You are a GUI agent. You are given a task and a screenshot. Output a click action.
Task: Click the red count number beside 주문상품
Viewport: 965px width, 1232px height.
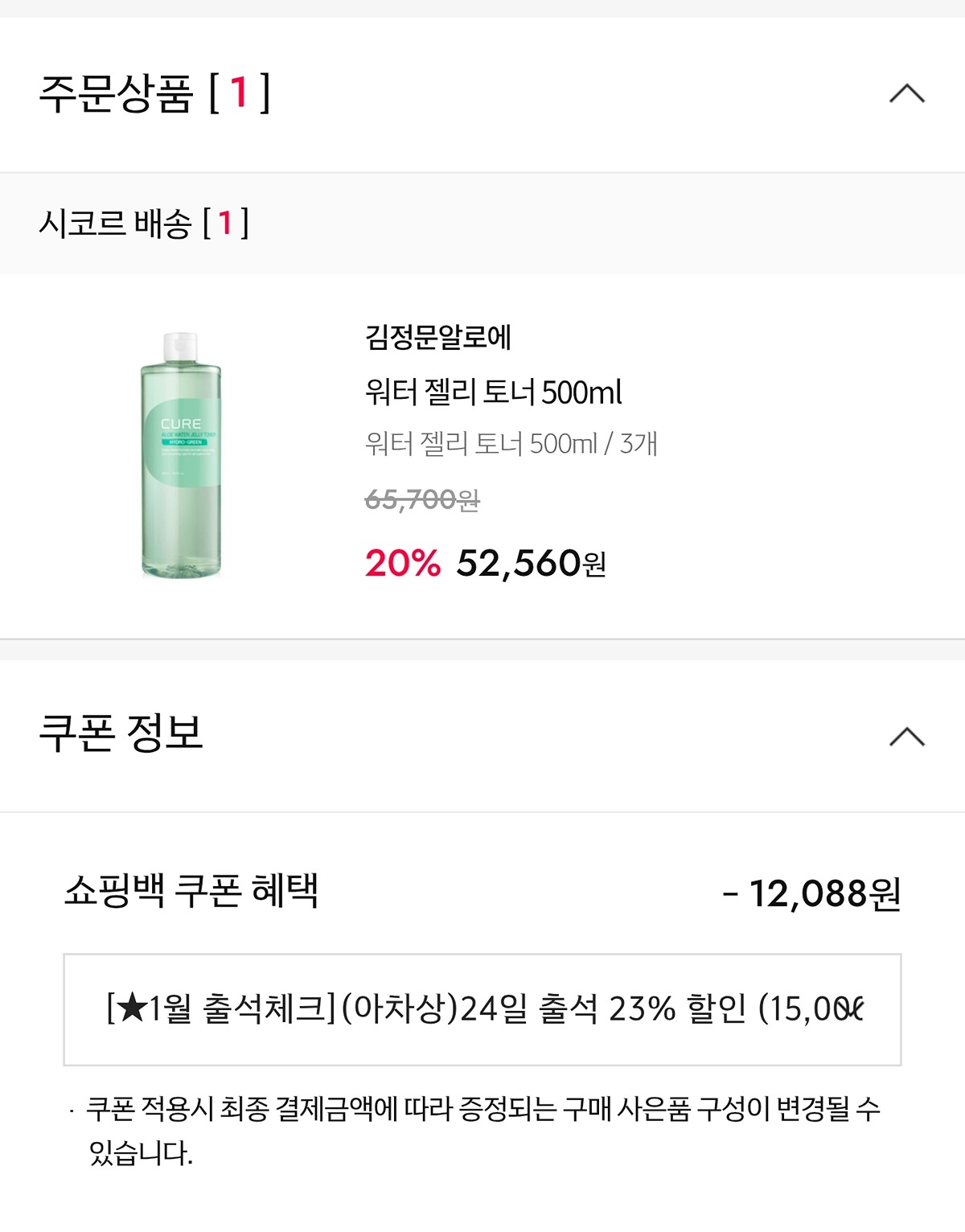point(239,93)
